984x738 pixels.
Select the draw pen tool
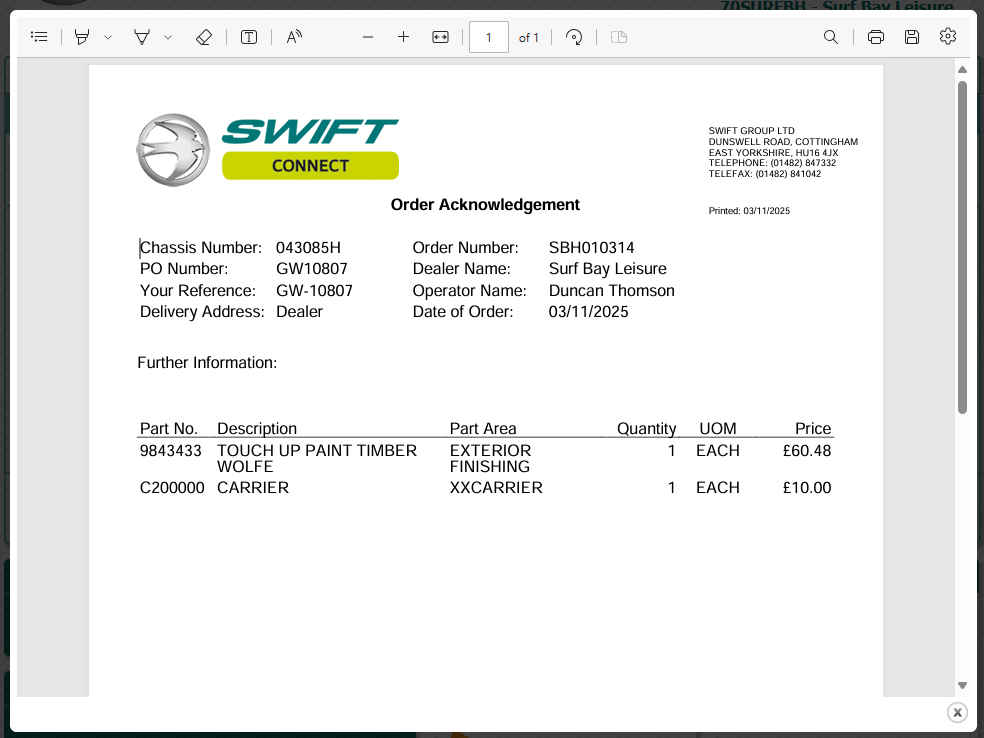[142, 37]
